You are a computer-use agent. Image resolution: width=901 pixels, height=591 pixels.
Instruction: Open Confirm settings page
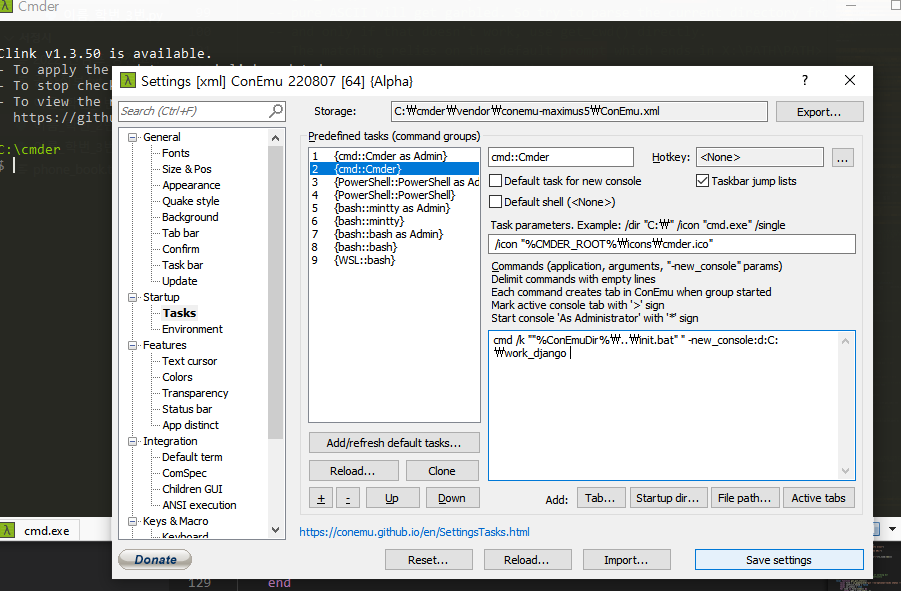[180, 249]
